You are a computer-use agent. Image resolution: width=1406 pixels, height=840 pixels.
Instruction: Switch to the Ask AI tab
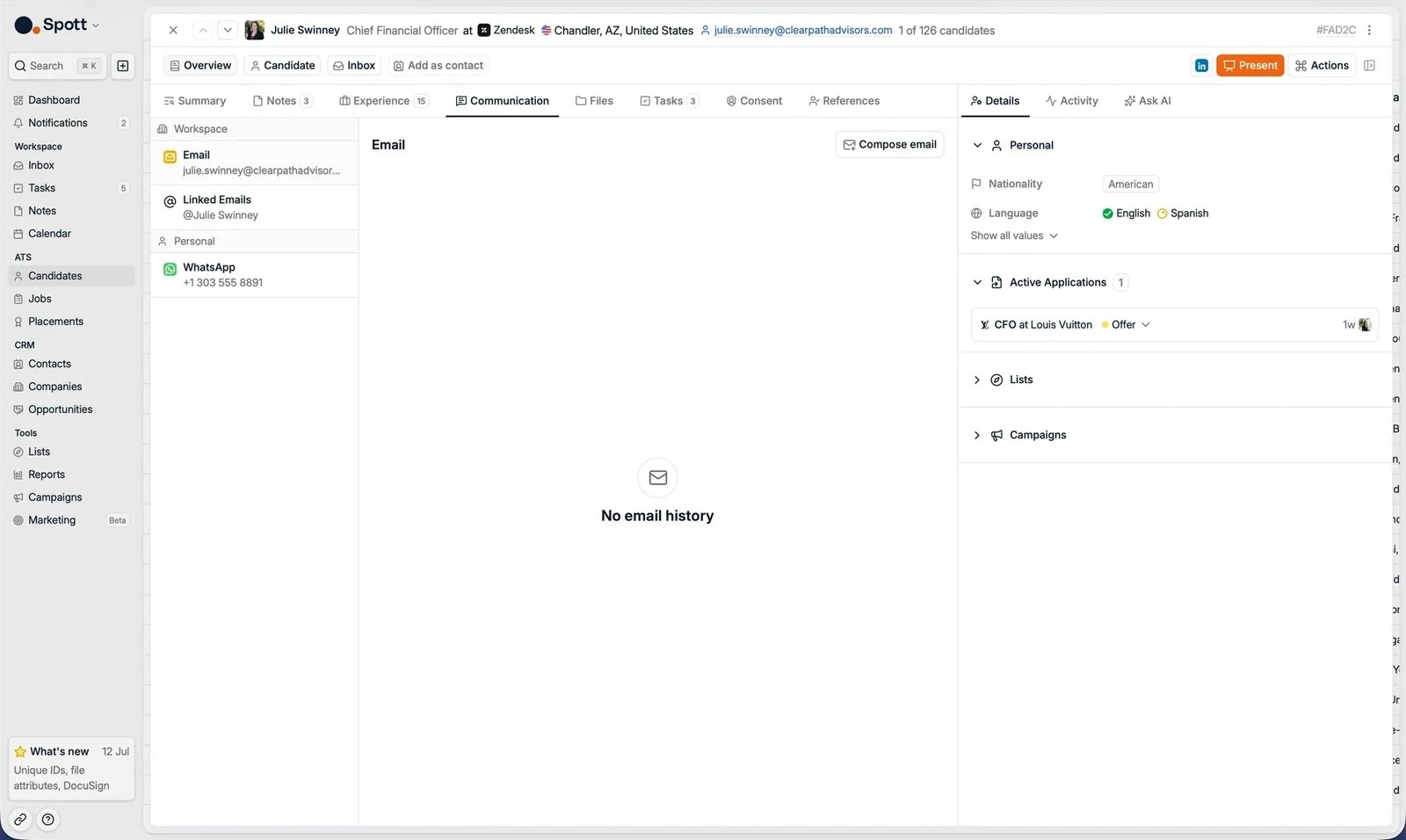1148,101
